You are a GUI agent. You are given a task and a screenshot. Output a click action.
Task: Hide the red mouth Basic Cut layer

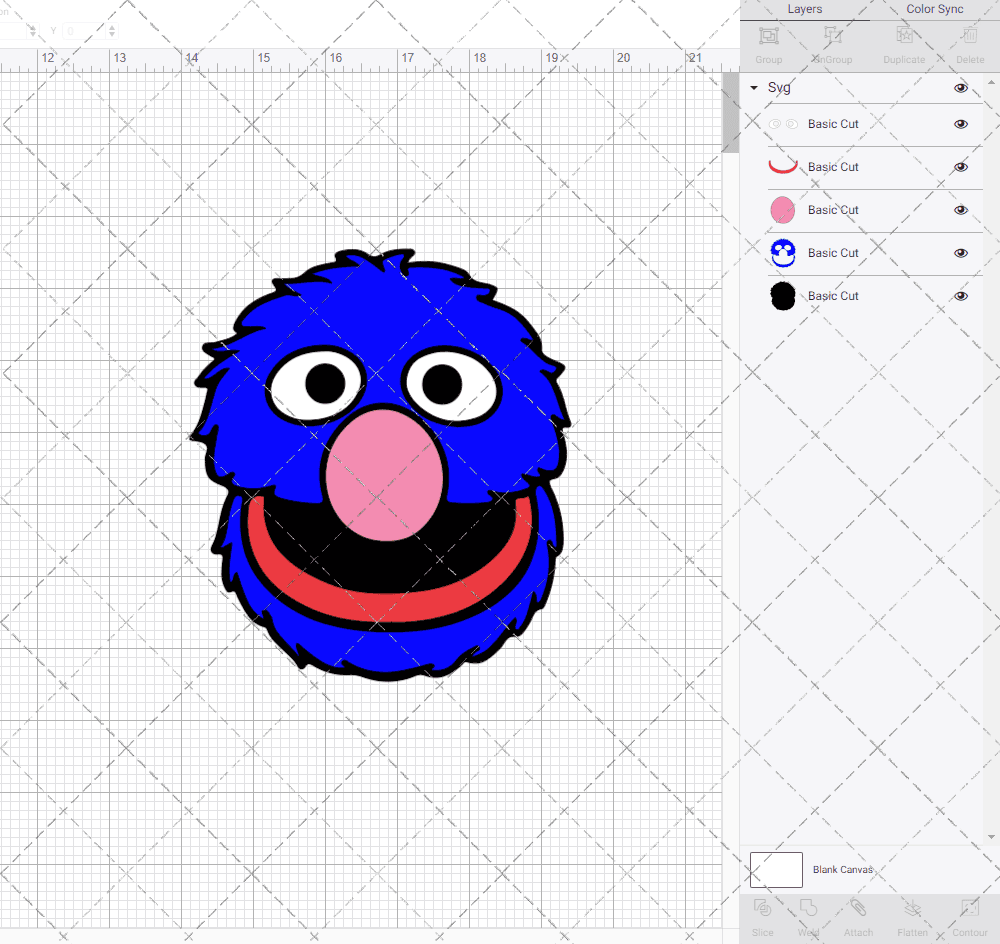960,167
